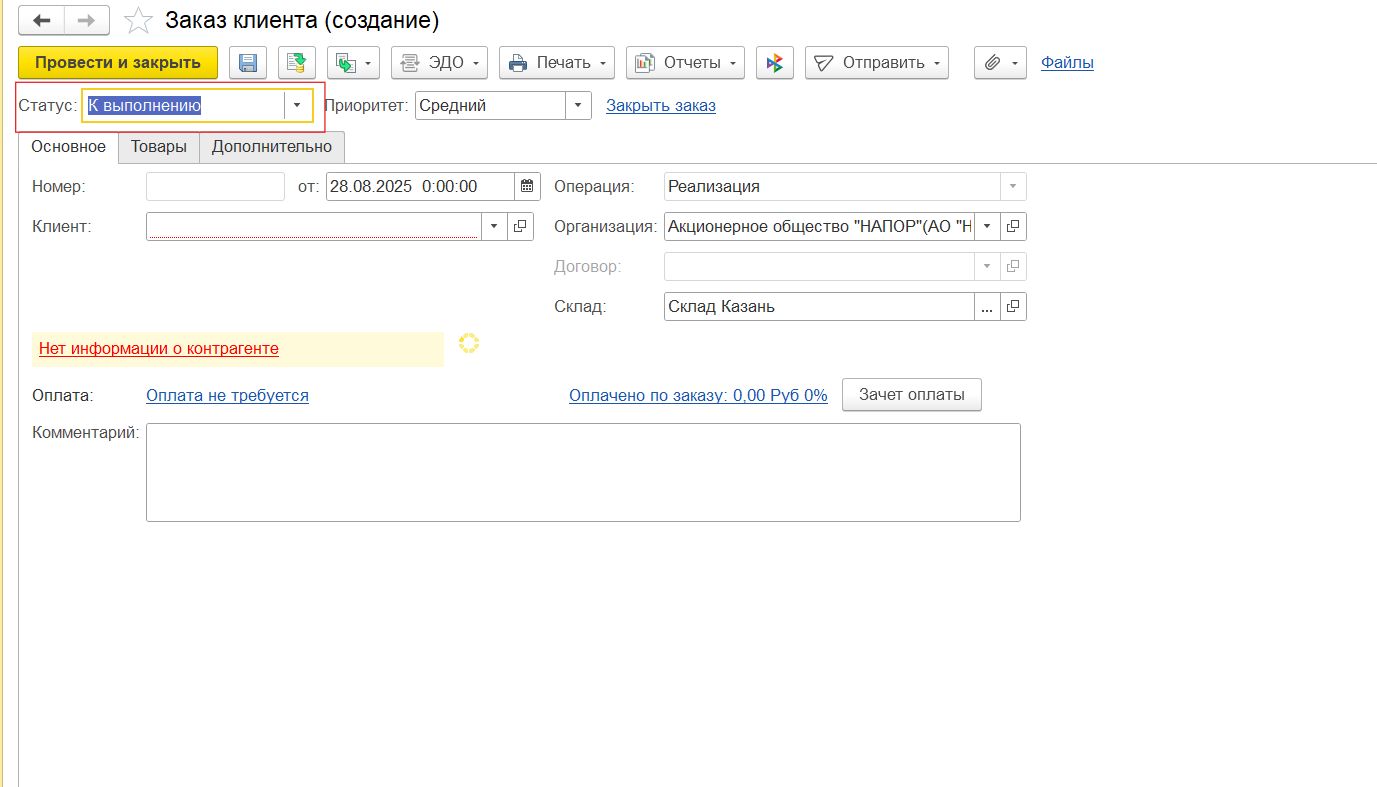Open calendar picker for order date
Image resolution: width=1377 pixels, height=787 pixels.
click(527, 186)
